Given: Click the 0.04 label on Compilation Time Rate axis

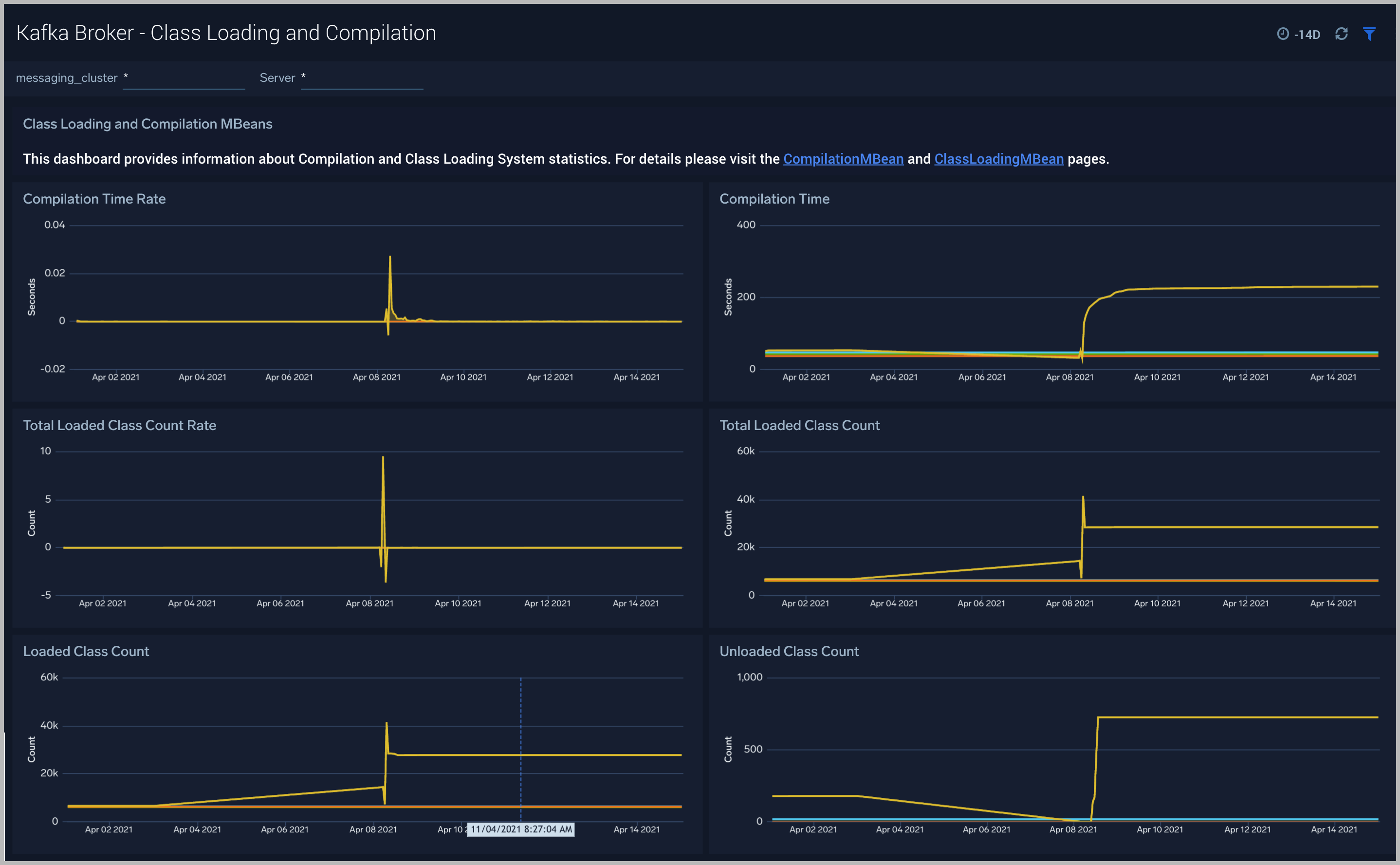Looking at the screenshot, I should [55, 225].
